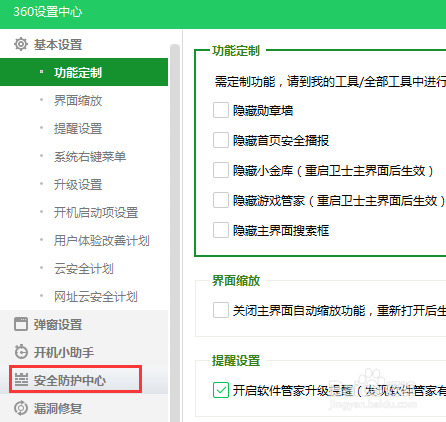Click the target icon beside 漏洞修复
446x422 pixels.
click(x=21, y=408)
